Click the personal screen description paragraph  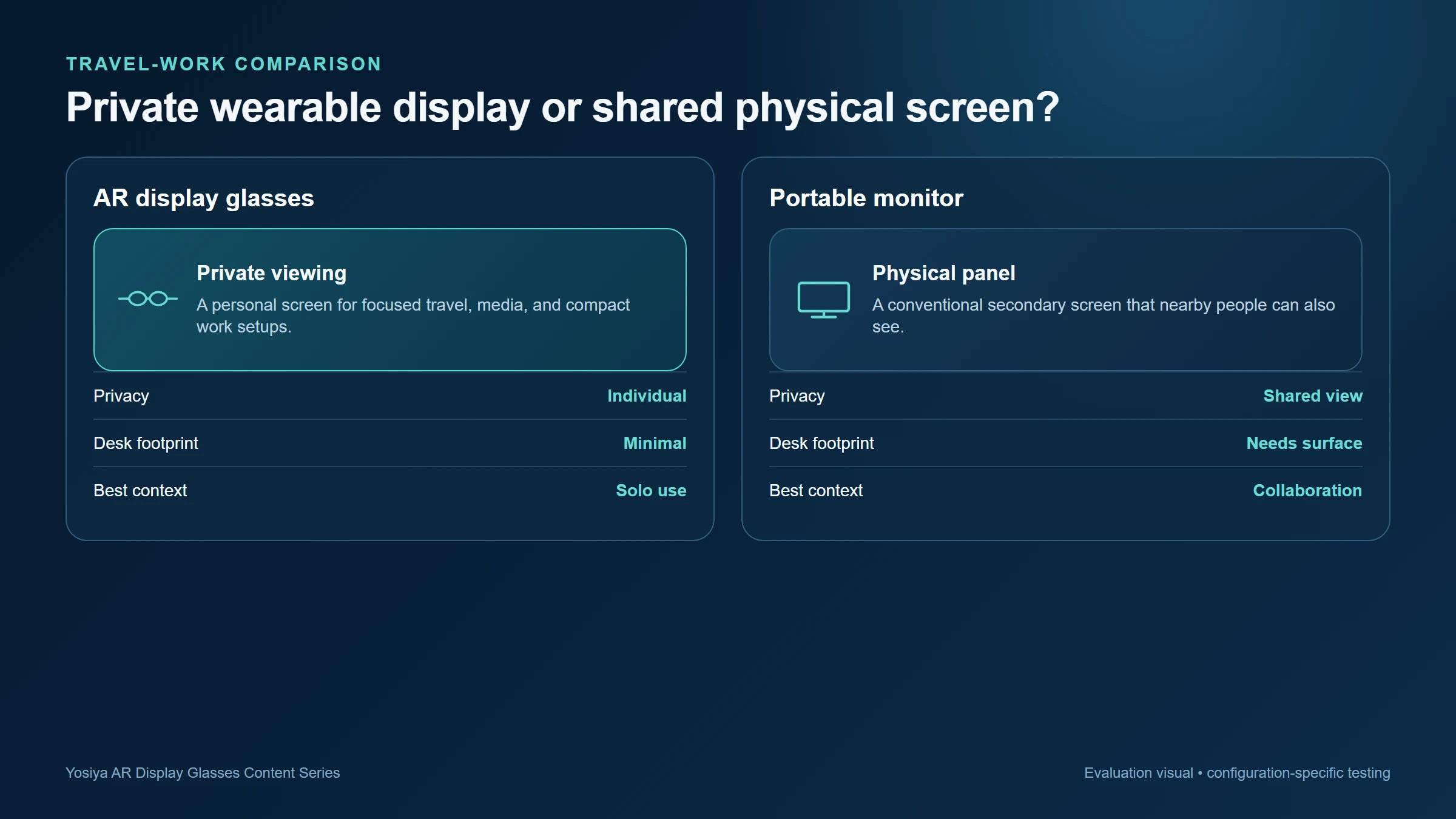point(413,315)
